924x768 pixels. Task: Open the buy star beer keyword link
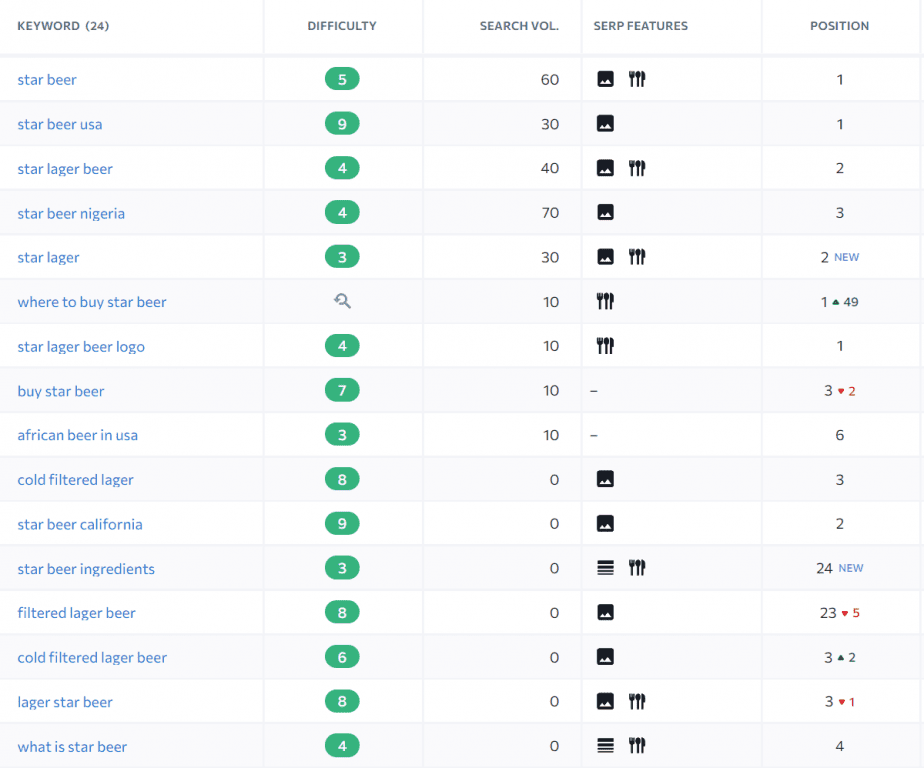coord(61,391)
